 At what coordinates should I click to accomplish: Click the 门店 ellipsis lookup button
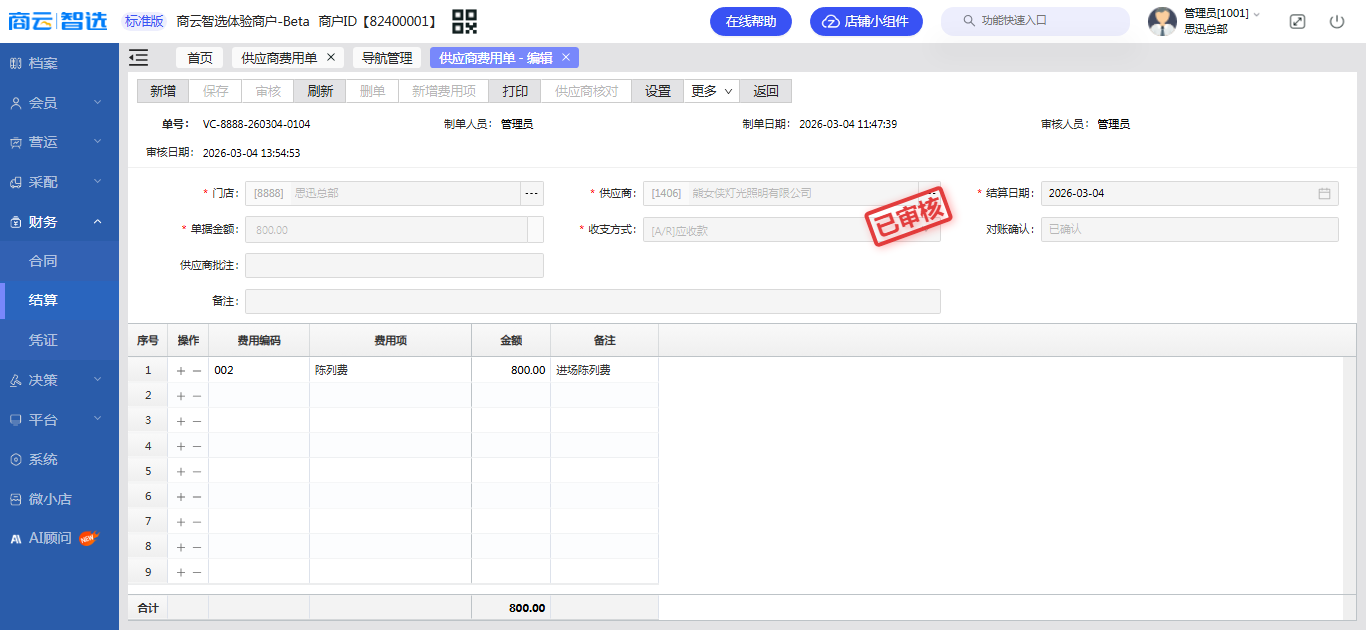(x=532, y=193)
